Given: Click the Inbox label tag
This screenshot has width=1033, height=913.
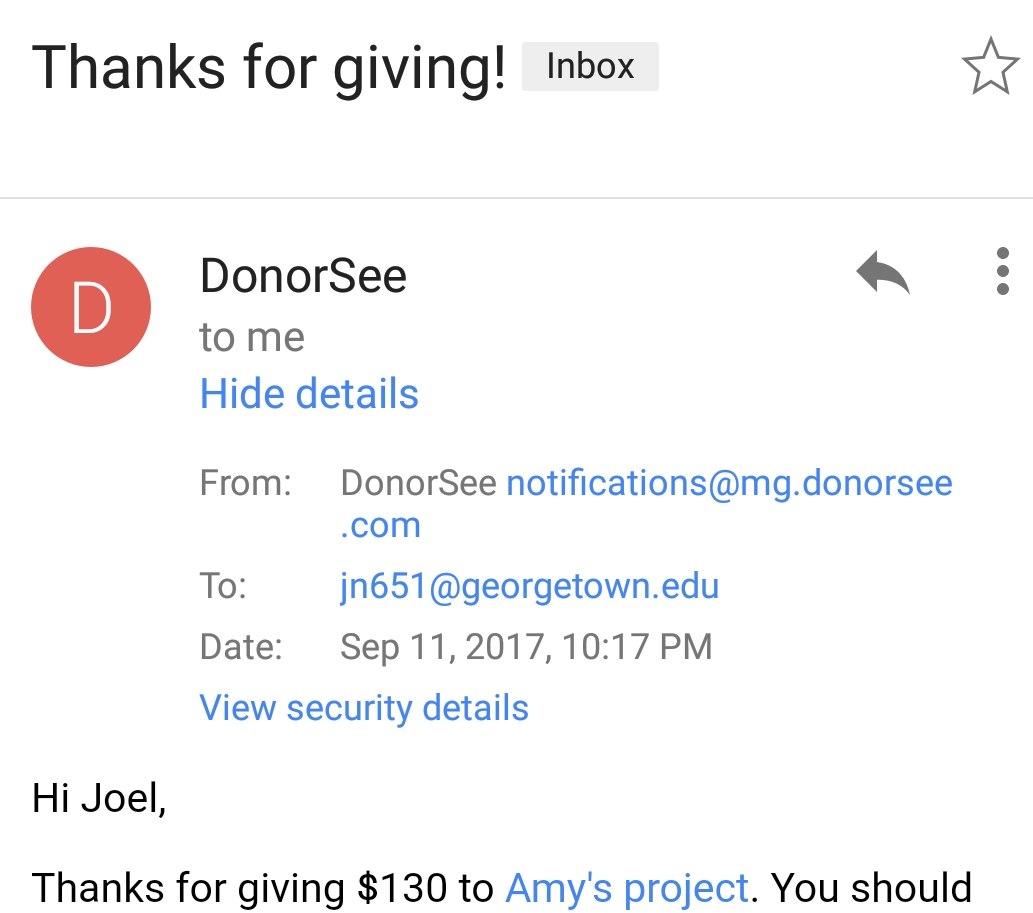Looking at the screenshot, I should tap(590, 67).
